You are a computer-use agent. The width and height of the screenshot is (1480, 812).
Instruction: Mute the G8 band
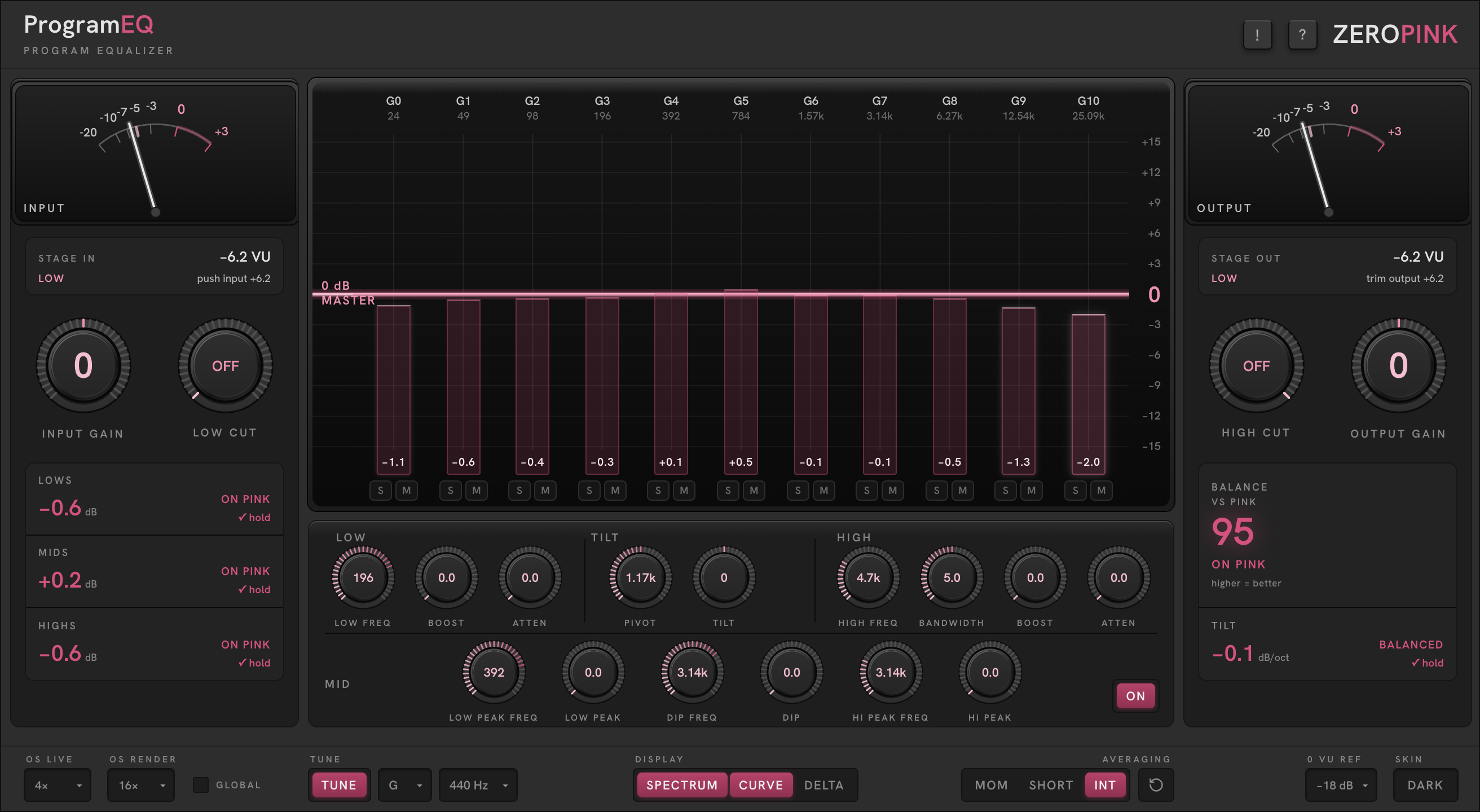tap(962, 491)
